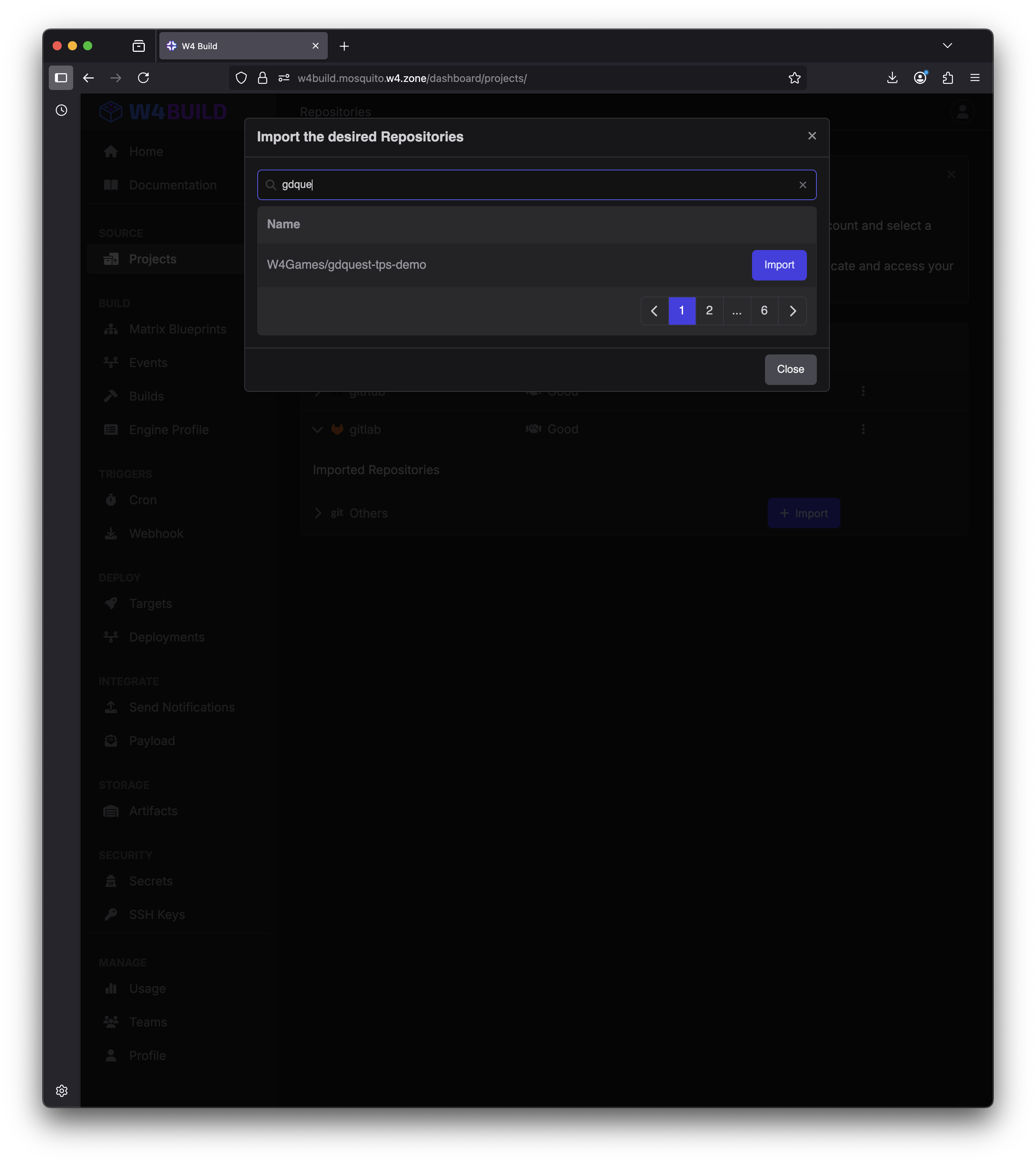Viewport: 1036px width, 1164px height.
Task: Collapse the gitlab provider row
Action: pos(317,430)
